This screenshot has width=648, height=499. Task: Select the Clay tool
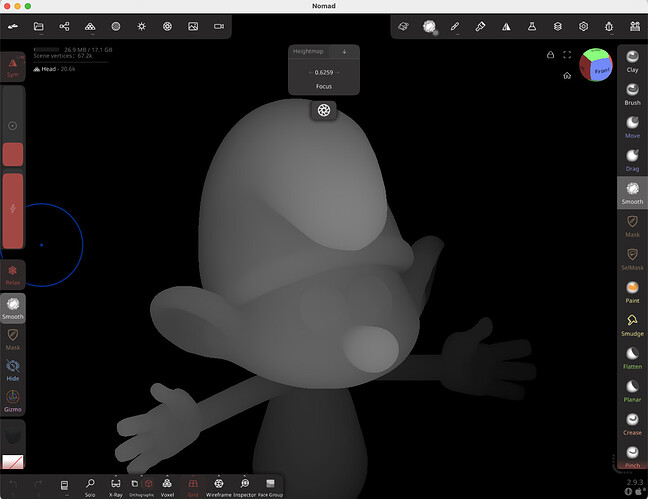(632, 61)
